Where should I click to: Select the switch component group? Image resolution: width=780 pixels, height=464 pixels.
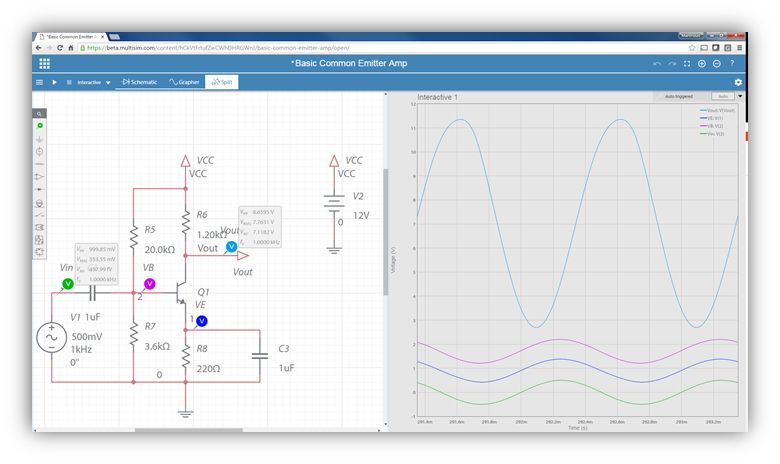coord(39,215)
